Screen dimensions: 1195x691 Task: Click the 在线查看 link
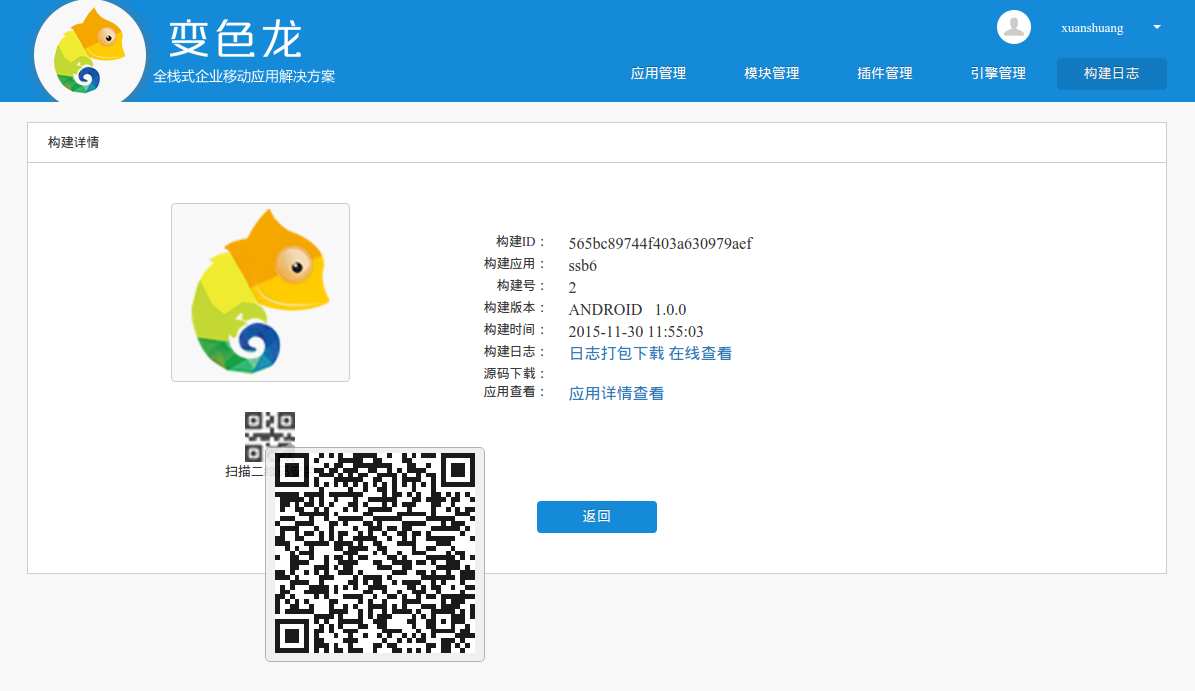coord(700,353)
